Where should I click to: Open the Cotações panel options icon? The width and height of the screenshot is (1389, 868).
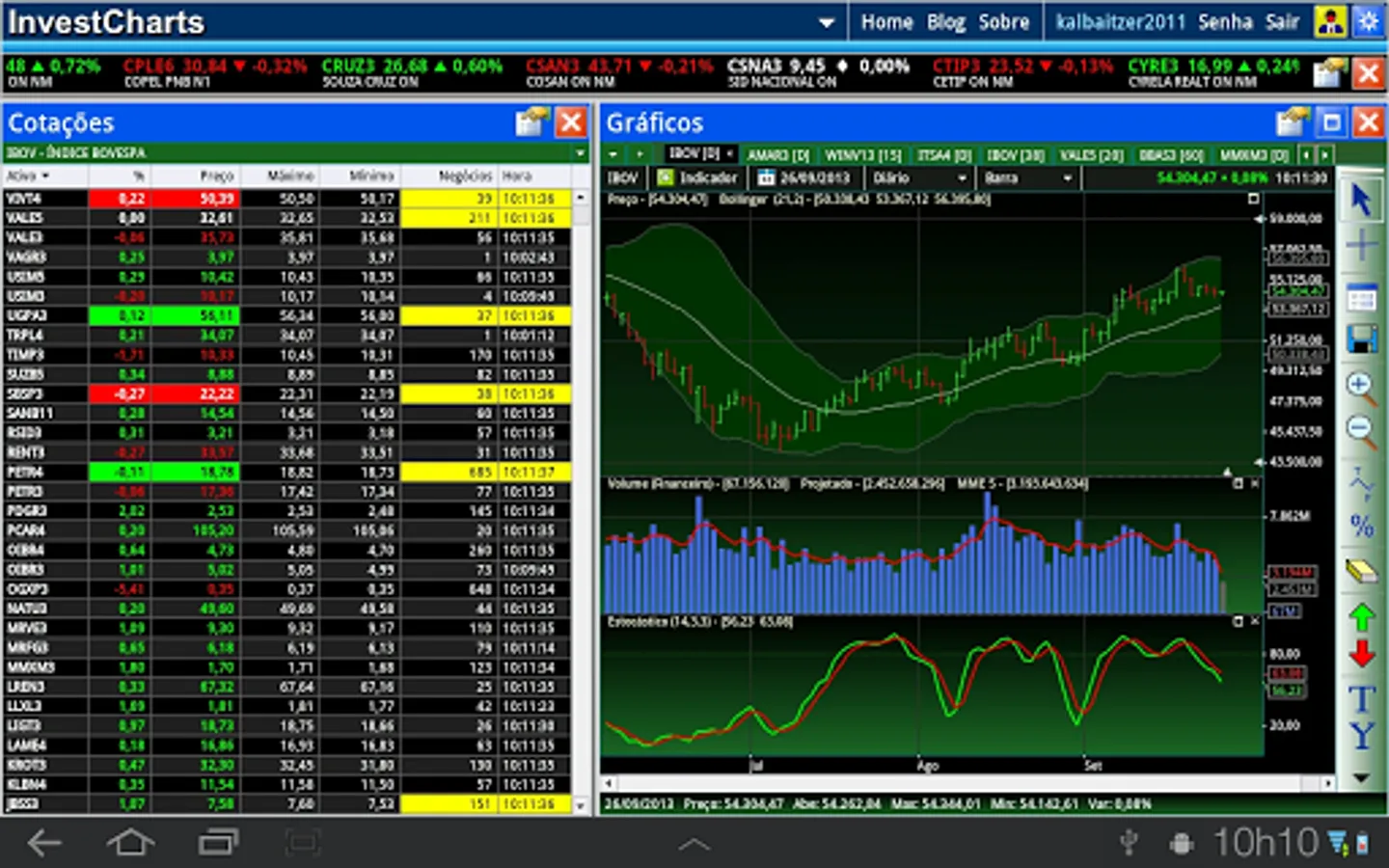[x=531, y=122]
